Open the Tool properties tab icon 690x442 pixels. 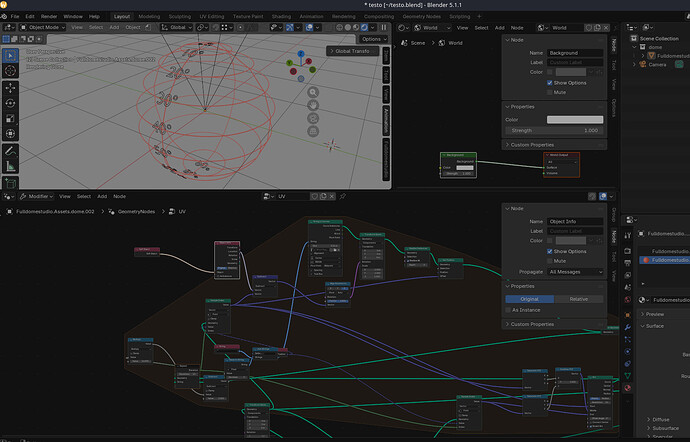(x=628, y=236)
